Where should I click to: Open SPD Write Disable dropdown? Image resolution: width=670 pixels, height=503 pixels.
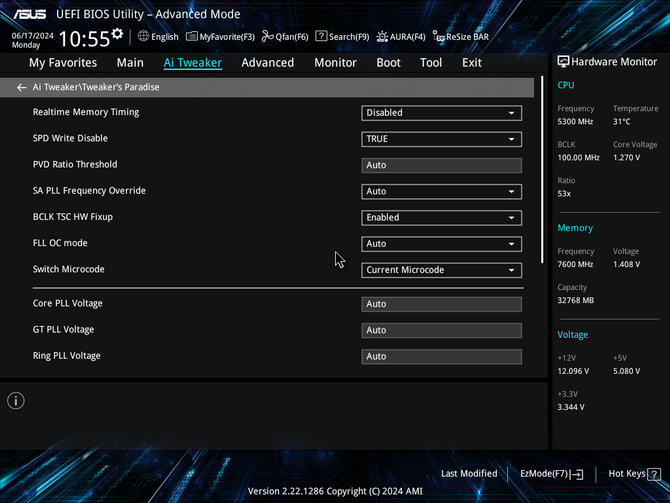[441, 139]
